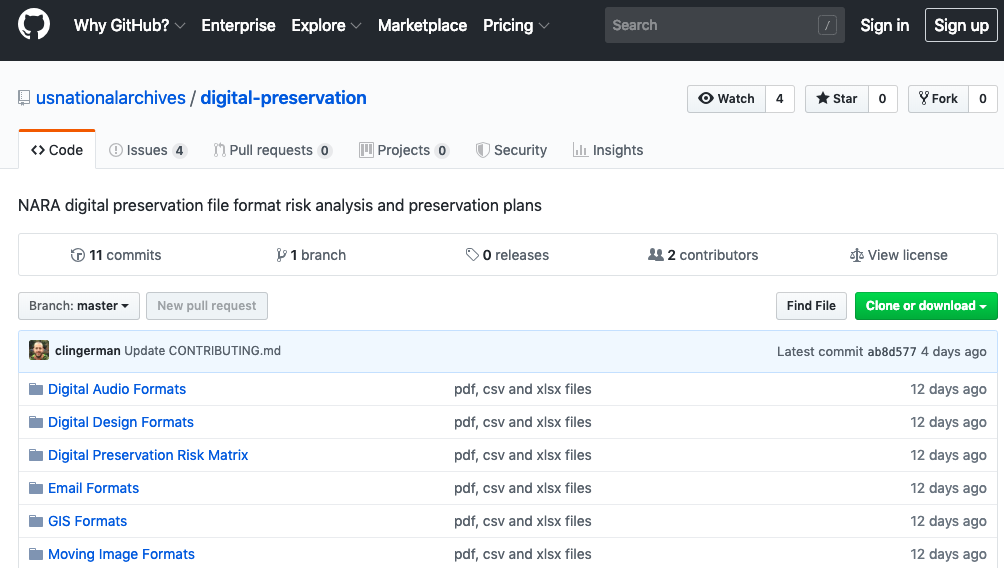This screenshot has height=568, width=1004.
Task: Expand the Why GitHub? menu
Action: tap(129, 26)
